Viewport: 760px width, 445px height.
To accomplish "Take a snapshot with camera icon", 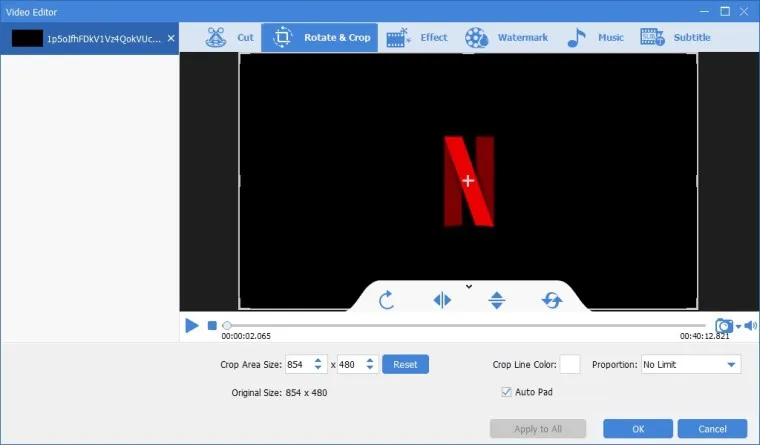I will [x=724, y=325].
